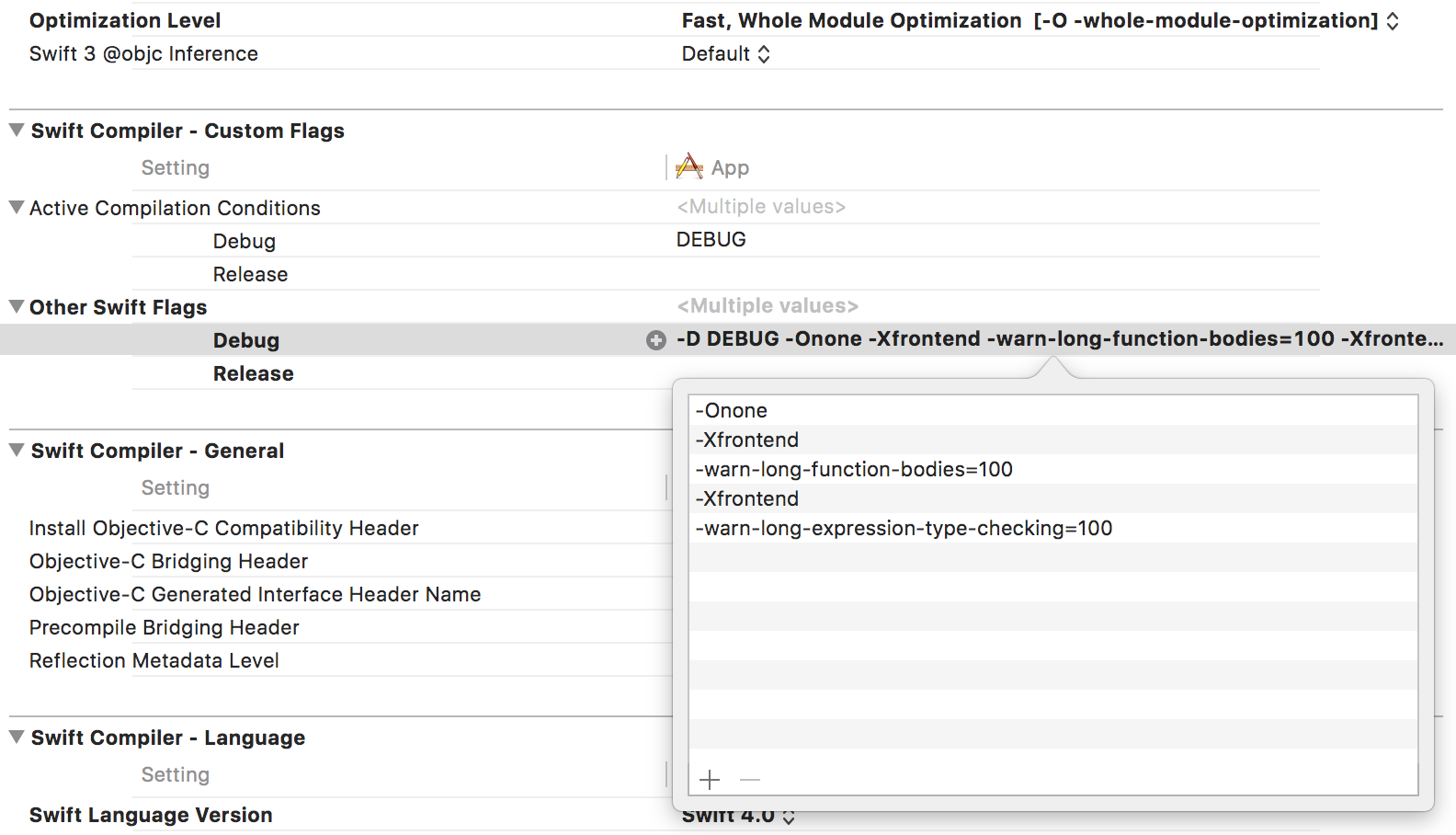The height and width of the screenshot is (835, 1456).
Task: Open the Optimization Level popup stepper arrows
Action: (x=1393, y=21)
